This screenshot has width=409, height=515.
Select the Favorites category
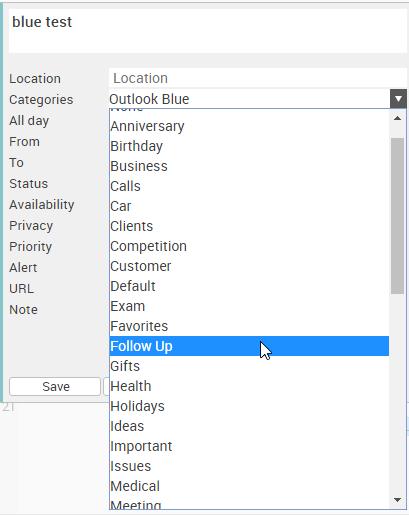(x=249, y=326)
